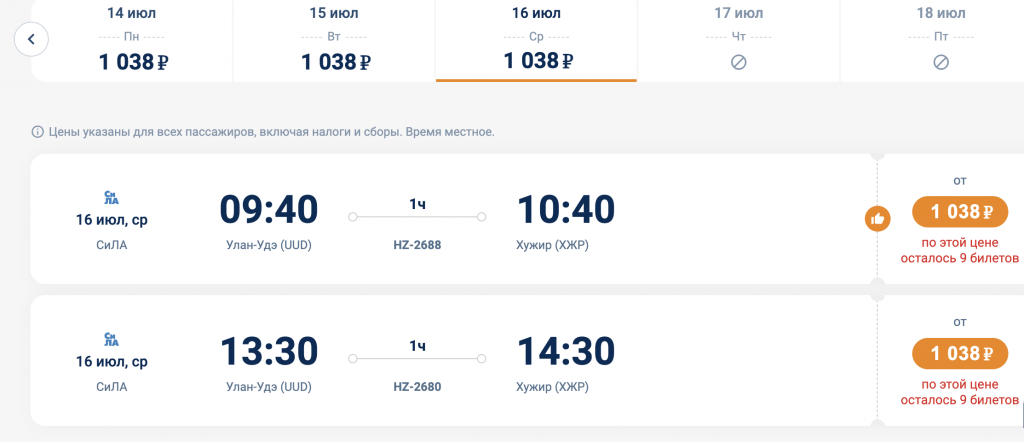Click unavailable icon under 17 июл
Screen dimensions: 1024x442
739,63
